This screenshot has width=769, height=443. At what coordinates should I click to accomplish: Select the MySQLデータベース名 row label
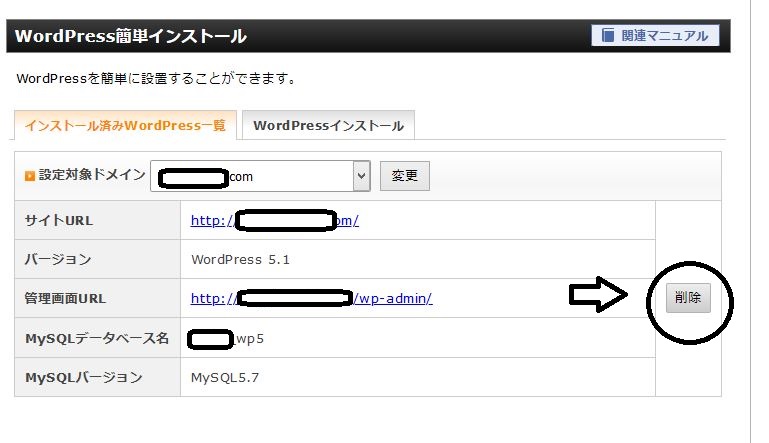tap(96, 338)
